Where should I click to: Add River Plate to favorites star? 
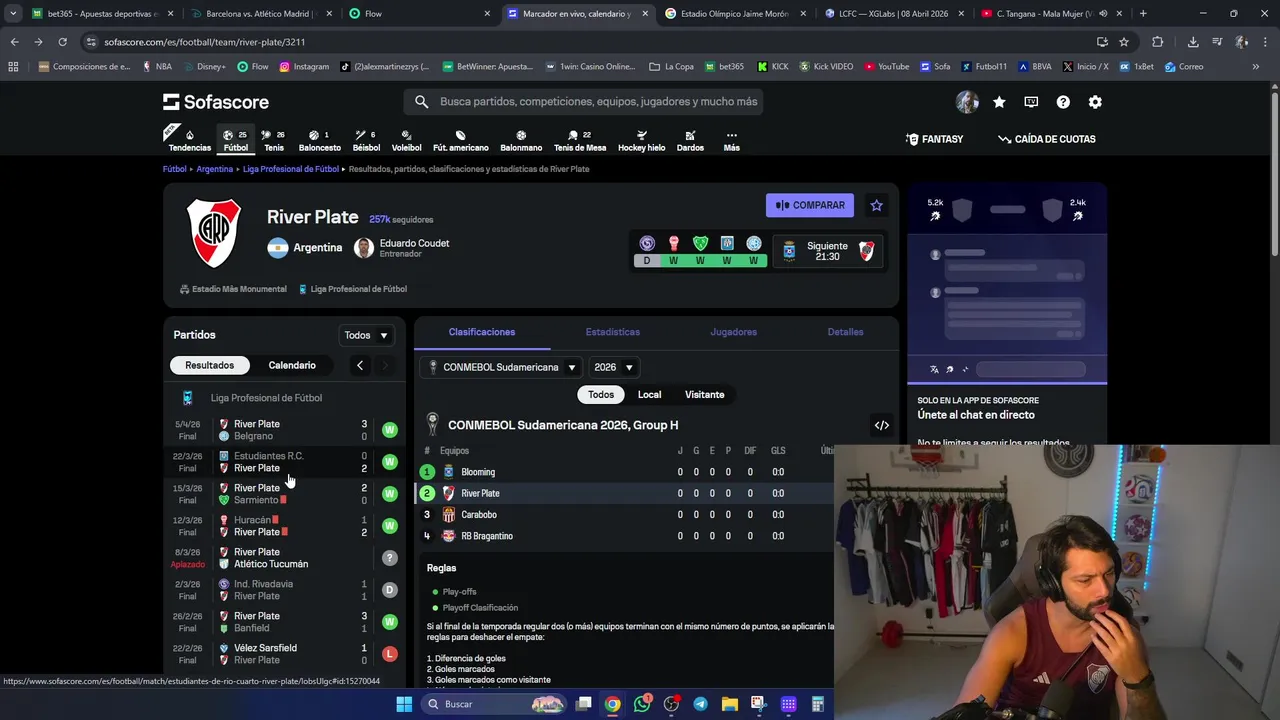876,205
